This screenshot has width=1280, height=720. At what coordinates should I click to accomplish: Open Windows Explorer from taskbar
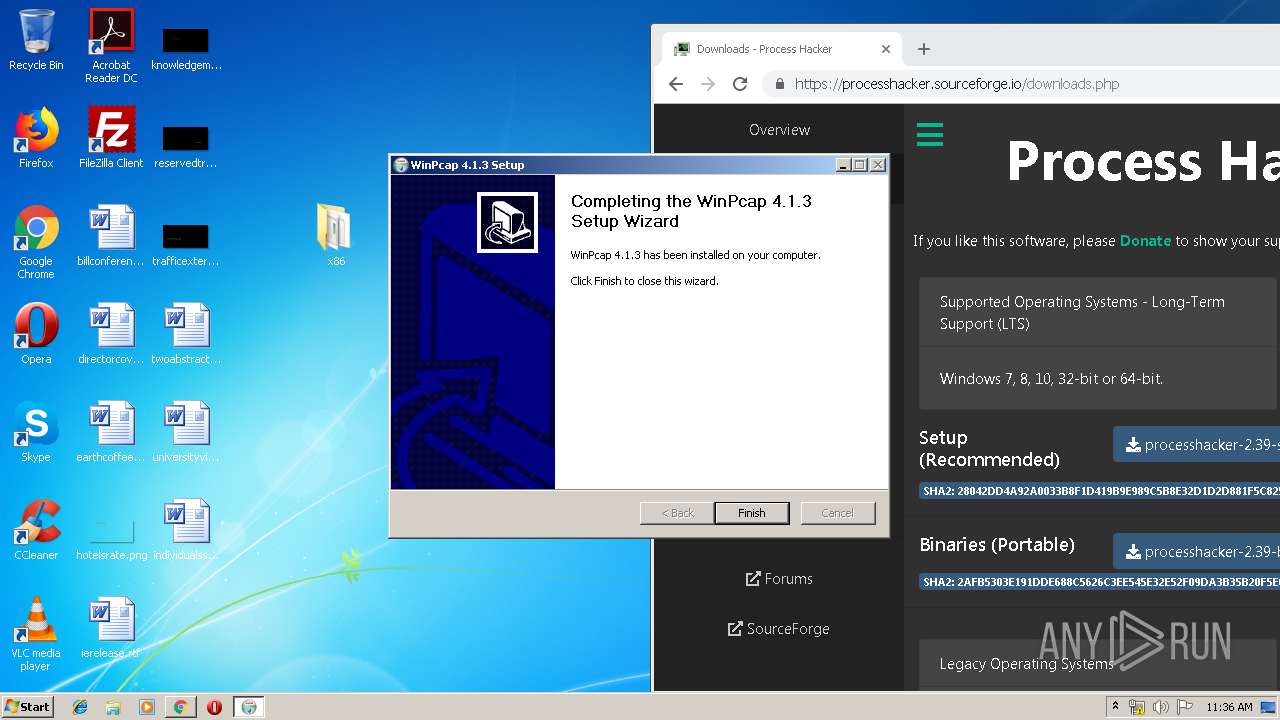[x=113, y=707]
